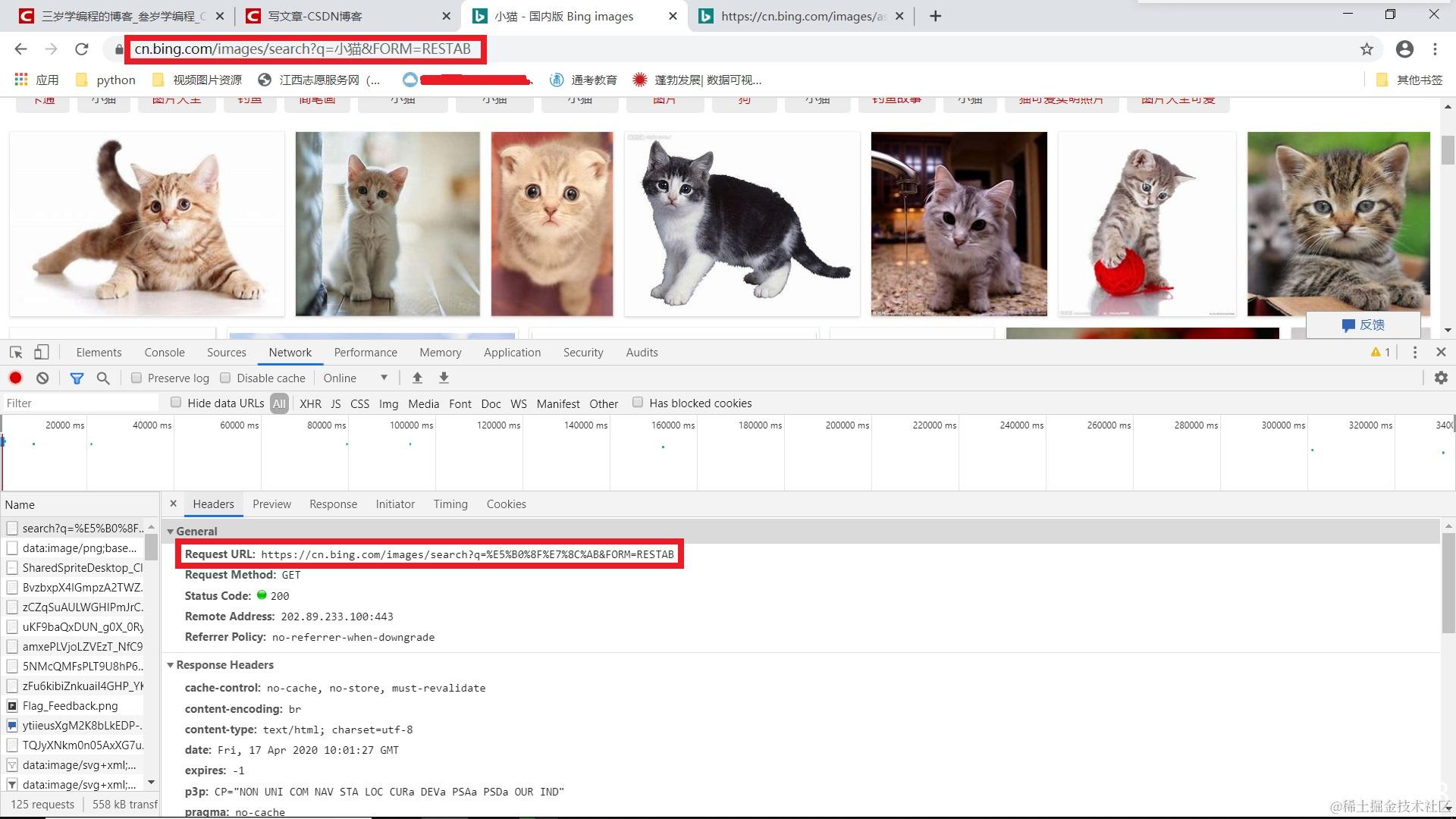Toggle the device toolbar icon
This screenshot has height=819, width=1456.
coord(42,353)
